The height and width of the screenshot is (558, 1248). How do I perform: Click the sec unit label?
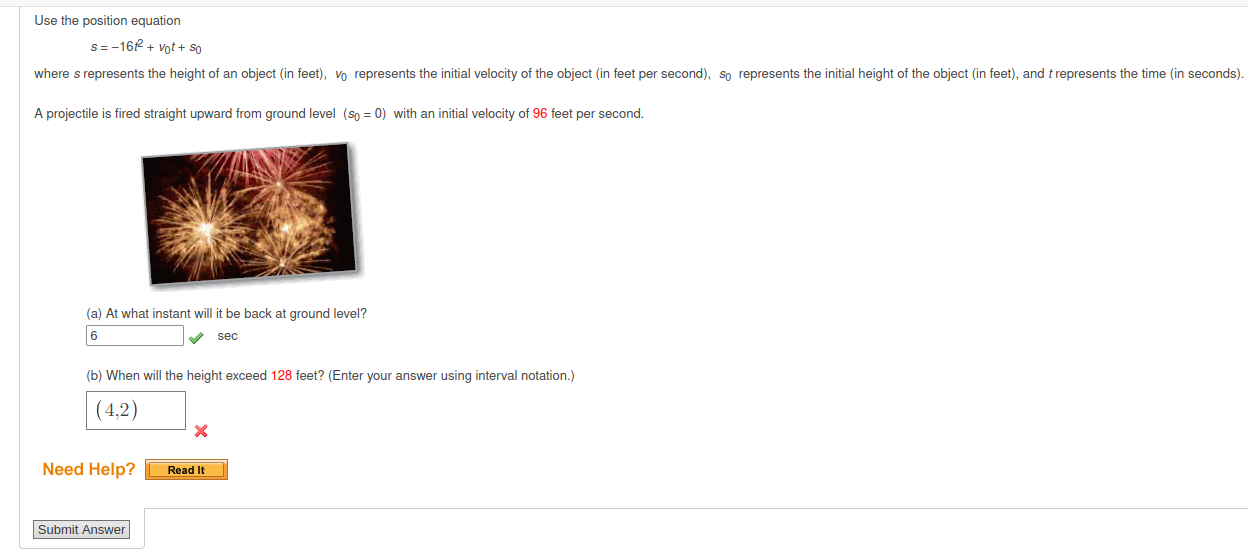pos(228,336)
